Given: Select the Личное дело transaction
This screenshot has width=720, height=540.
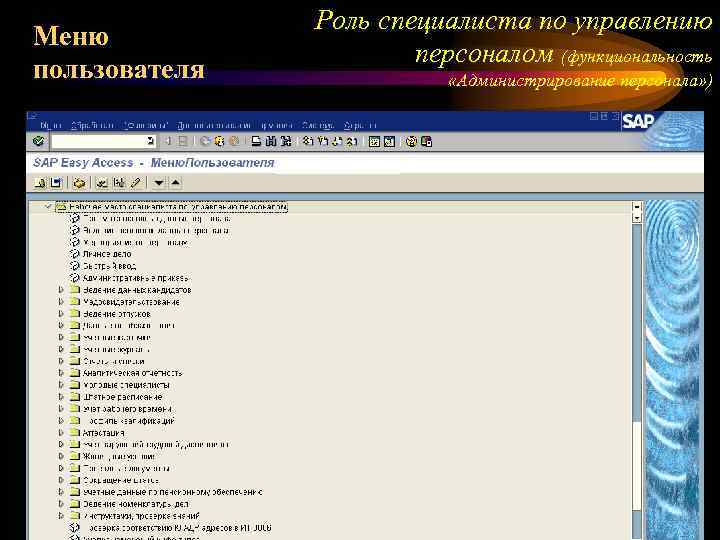Looking at the screenshot, I should (107, 254).
